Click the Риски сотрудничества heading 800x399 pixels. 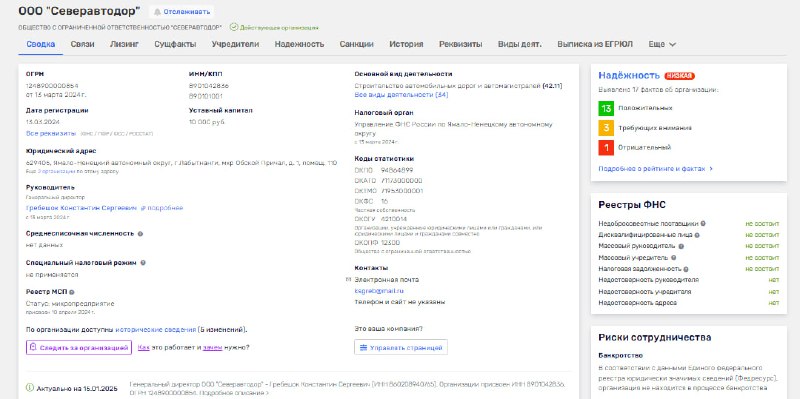coord(655,338)
